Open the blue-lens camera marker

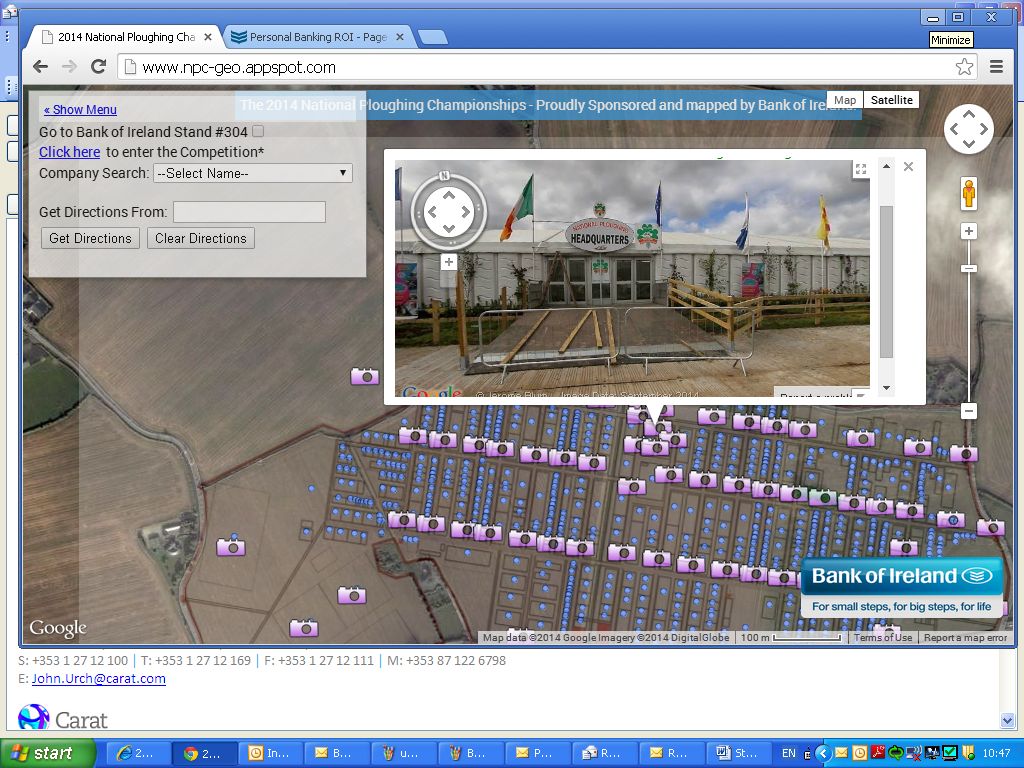951,520
